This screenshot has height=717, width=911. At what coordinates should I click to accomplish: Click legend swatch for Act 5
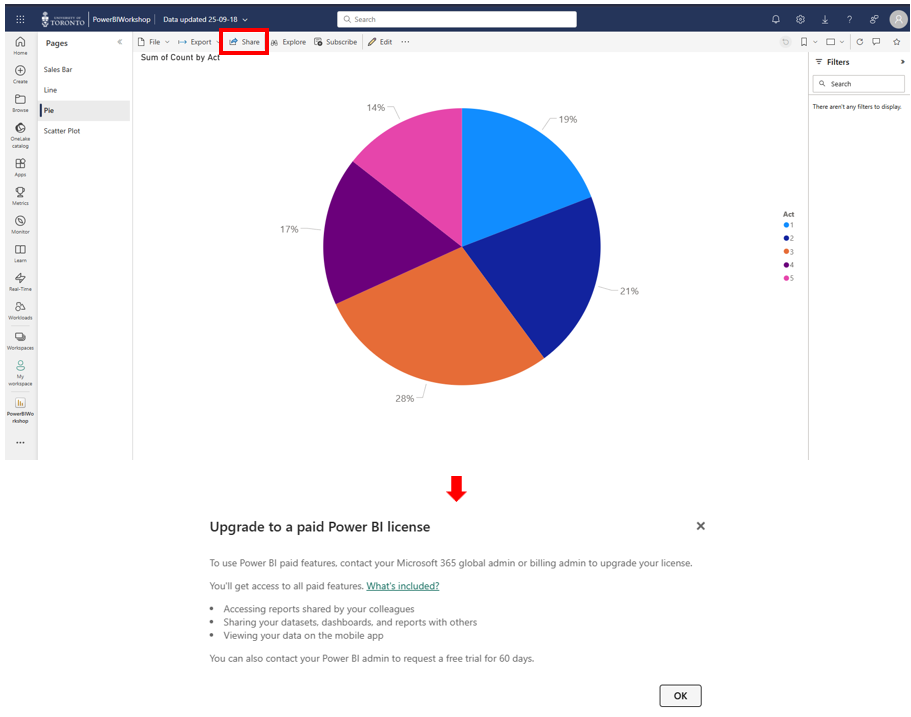786,278
